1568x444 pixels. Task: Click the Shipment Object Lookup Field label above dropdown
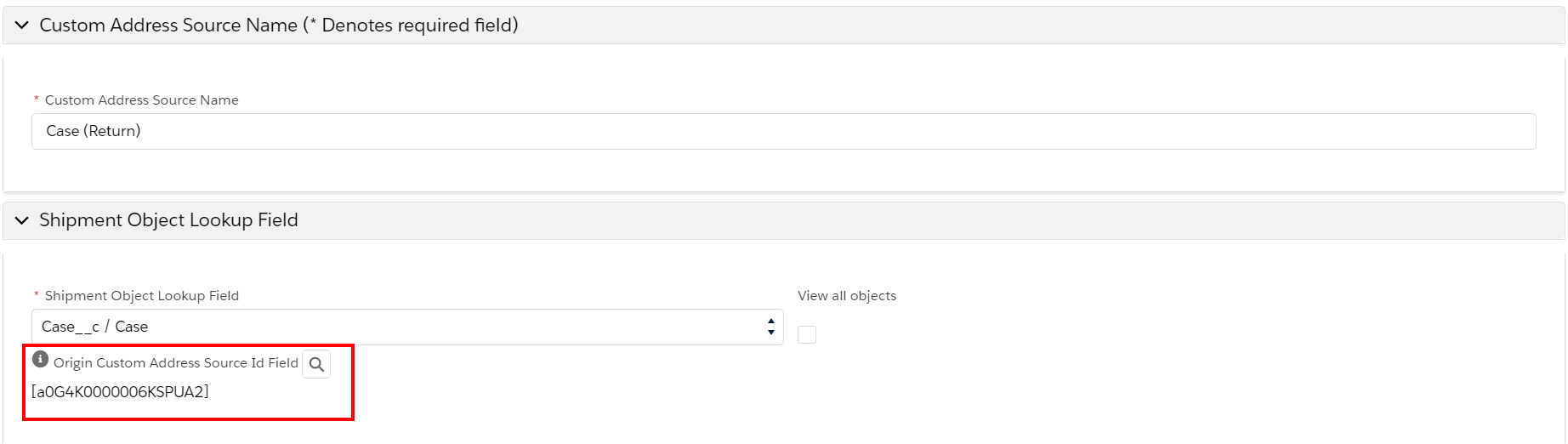142,296
